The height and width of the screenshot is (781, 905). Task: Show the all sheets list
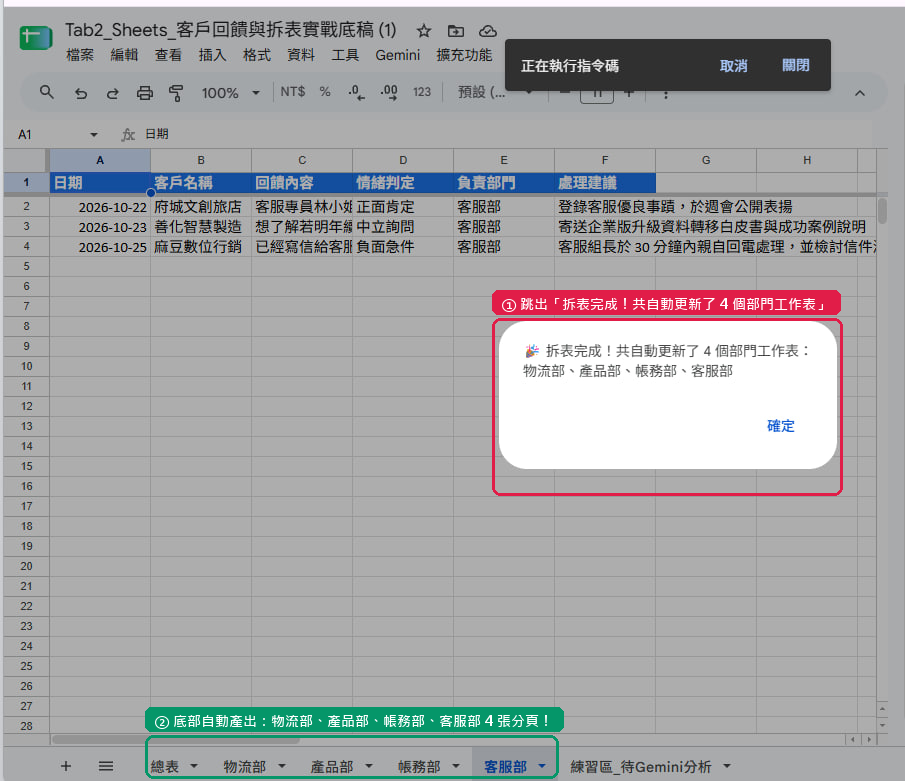point(106,766)
